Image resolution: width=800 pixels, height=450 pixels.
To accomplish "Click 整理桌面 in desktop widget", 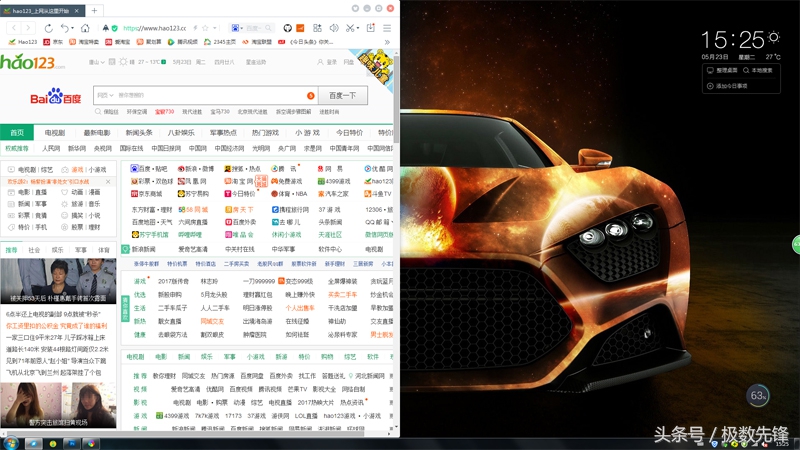I will click(x=722, y=70).
